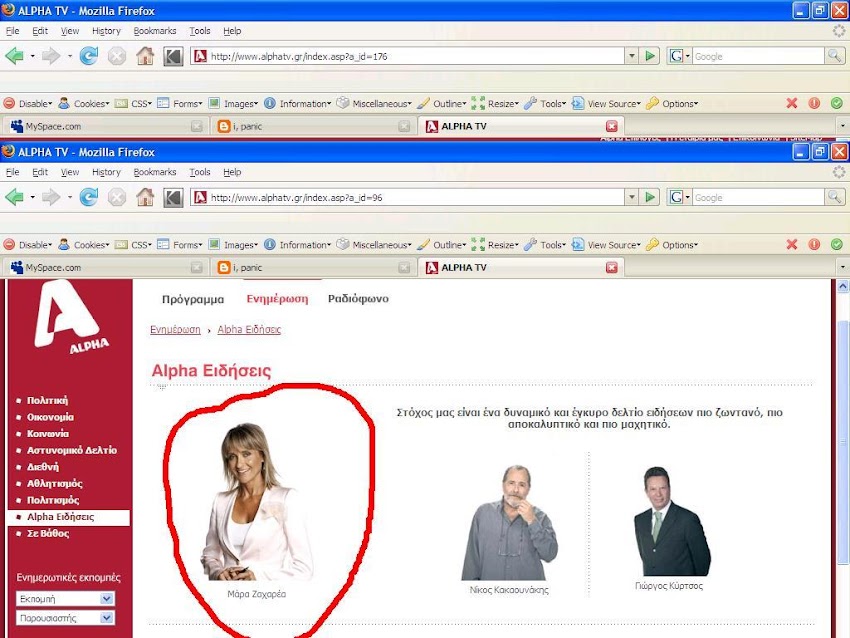Open Google search engine dropdown, front window

click(679, 197)
